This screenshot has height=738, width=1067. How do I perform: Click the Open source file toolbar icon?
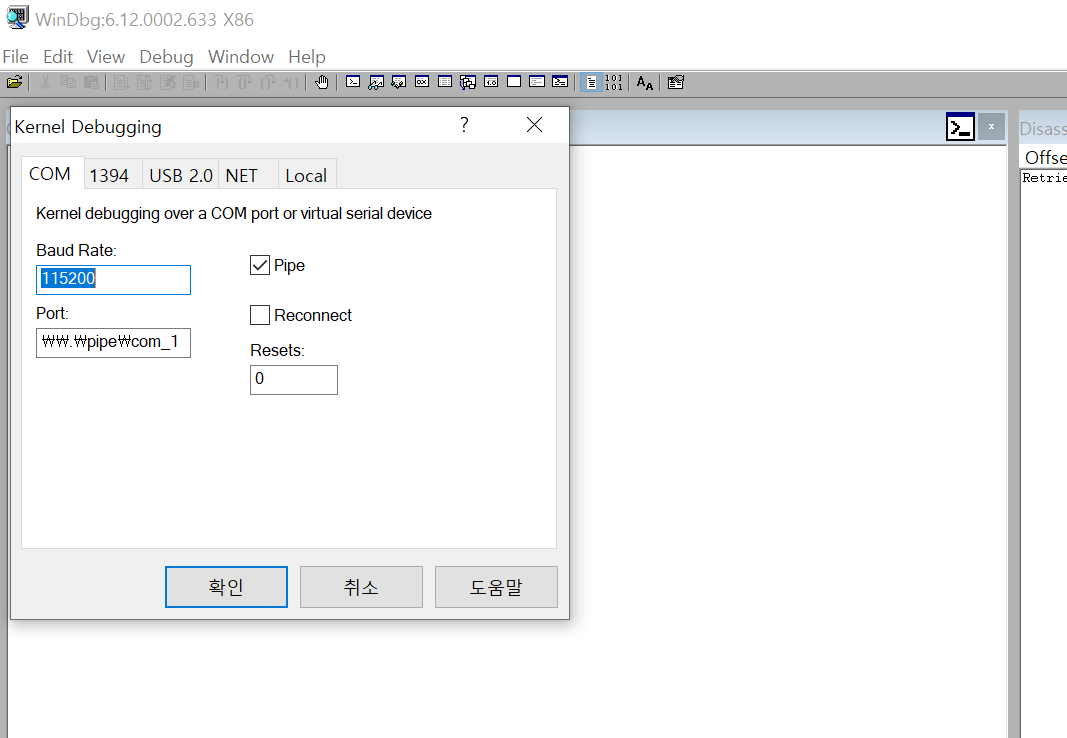click(x=14, y=82)
